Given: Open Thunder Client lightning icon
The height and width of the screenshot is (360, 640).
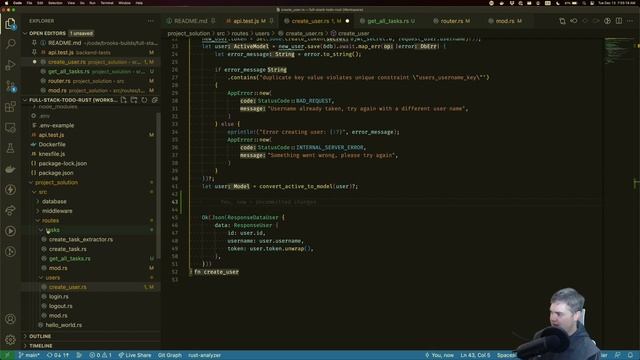Looking at the screenshot, I should (x=10, y=189).
